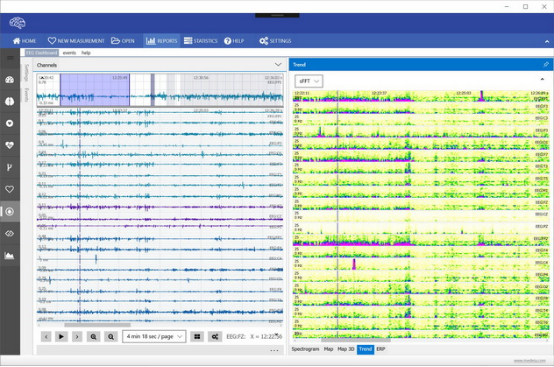This screenshot has height=367, width=554.
Task: Switch to the help tab
Action: 86,53
